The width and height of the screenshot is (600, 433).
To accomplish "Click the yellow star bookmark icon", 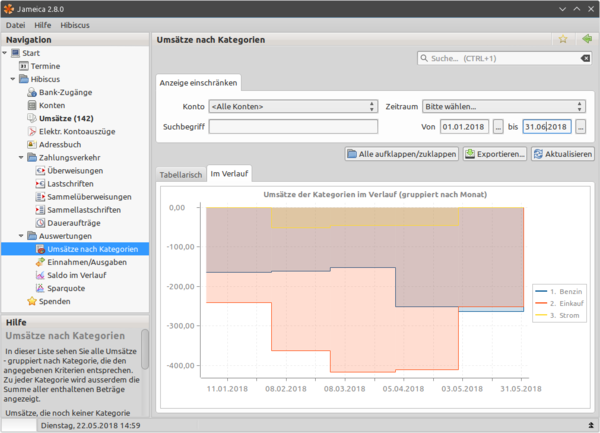I will (563, 39).
